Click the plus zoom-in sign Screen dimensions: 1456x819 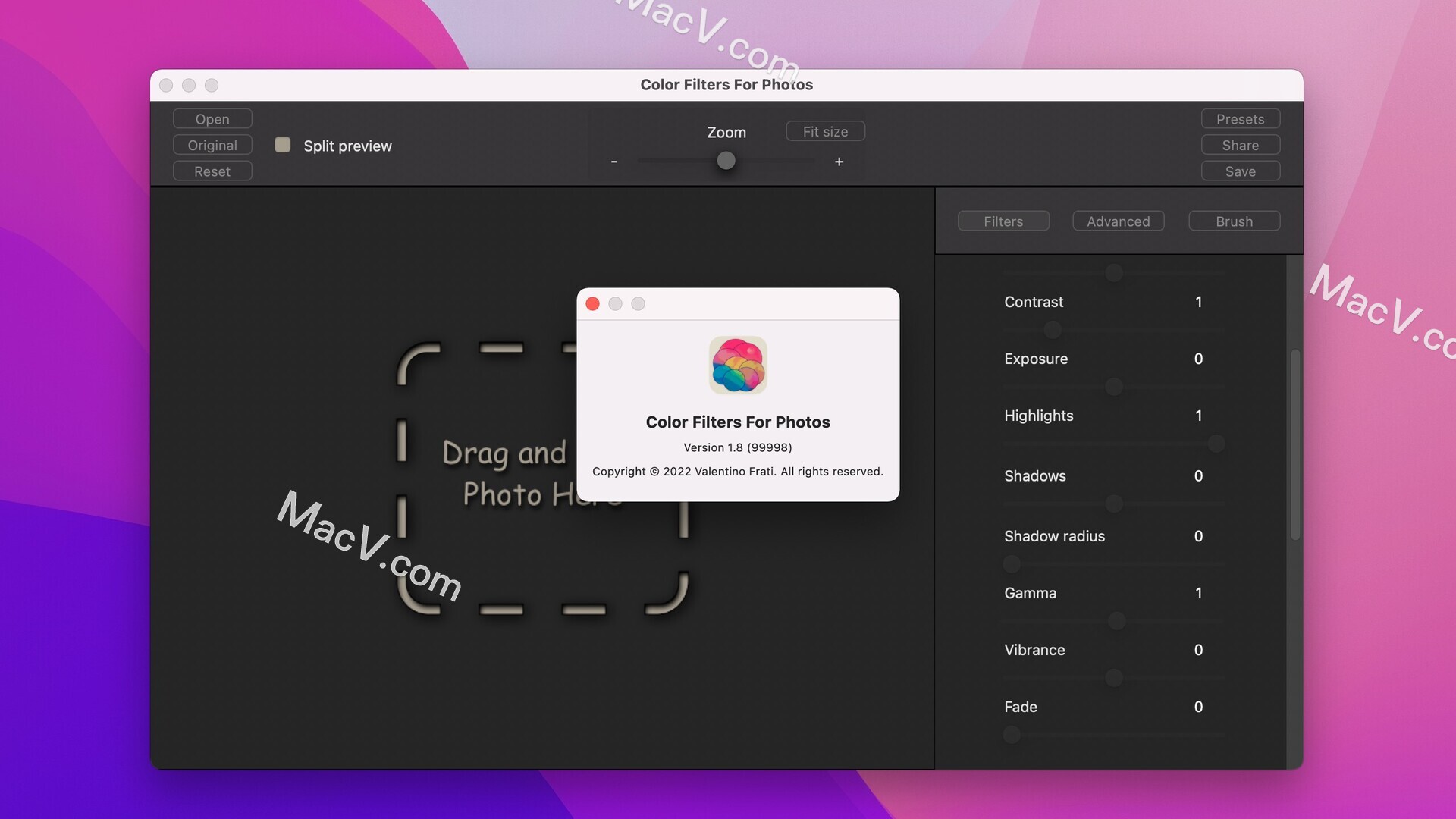pyautogui.click(x=839, y=162)
